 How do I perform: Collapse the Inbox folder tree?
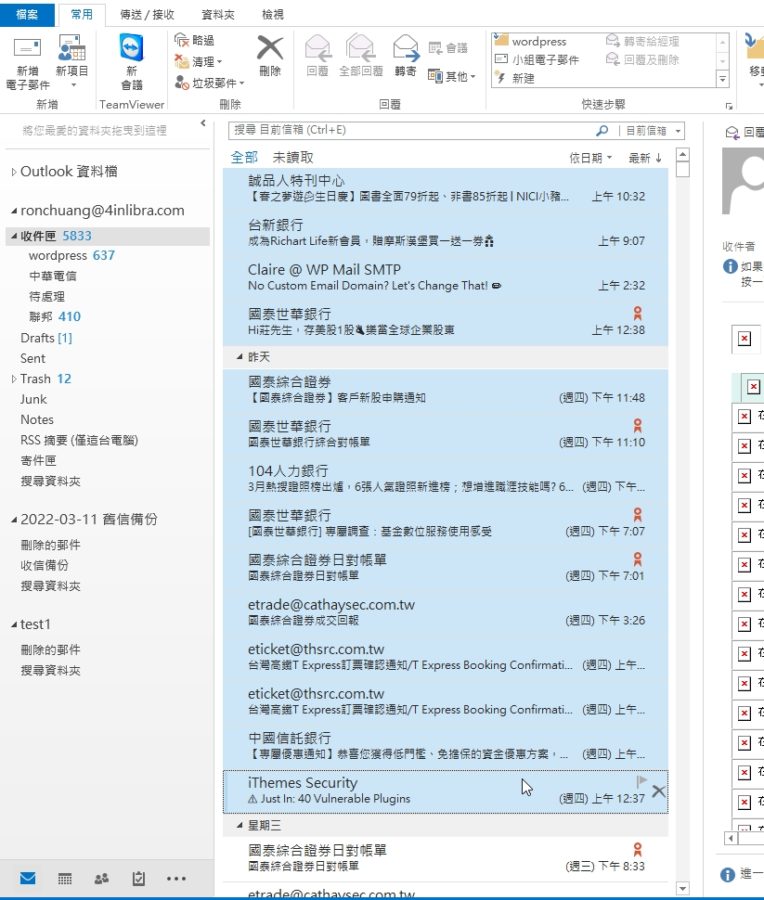[x=14, y=236]
